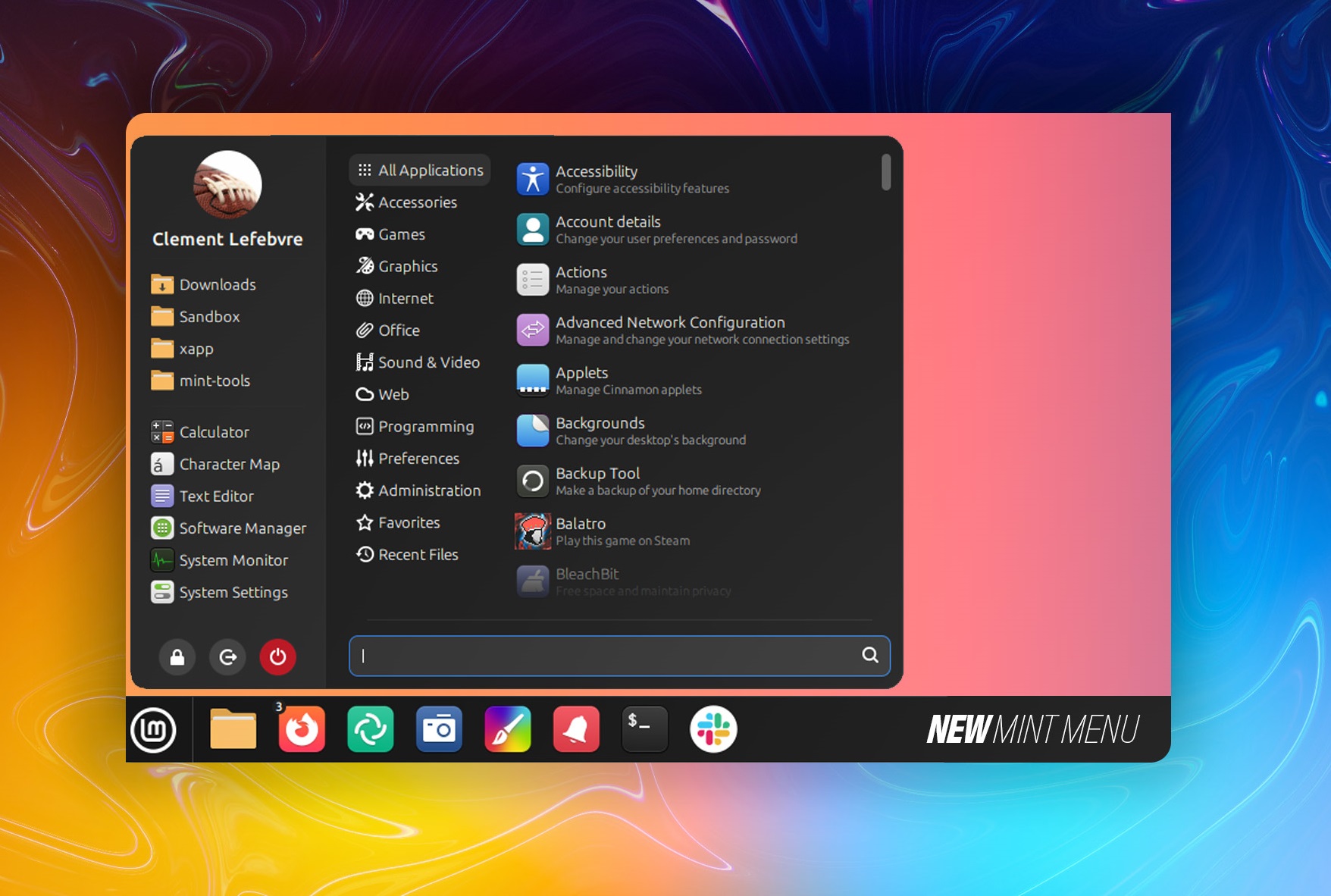
Task: Launch Firefox from the panel
Action: pyautogui.click(x=302, y=730)
